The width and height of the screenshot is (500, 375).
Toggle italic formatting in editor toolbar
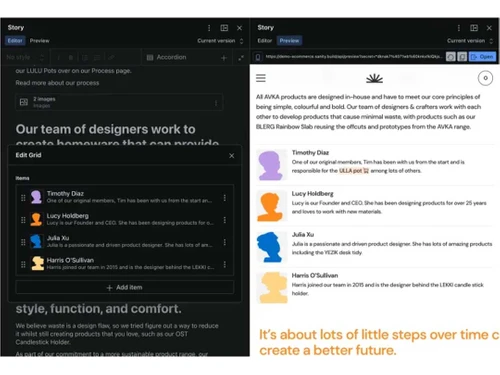[x=58, y=58]
